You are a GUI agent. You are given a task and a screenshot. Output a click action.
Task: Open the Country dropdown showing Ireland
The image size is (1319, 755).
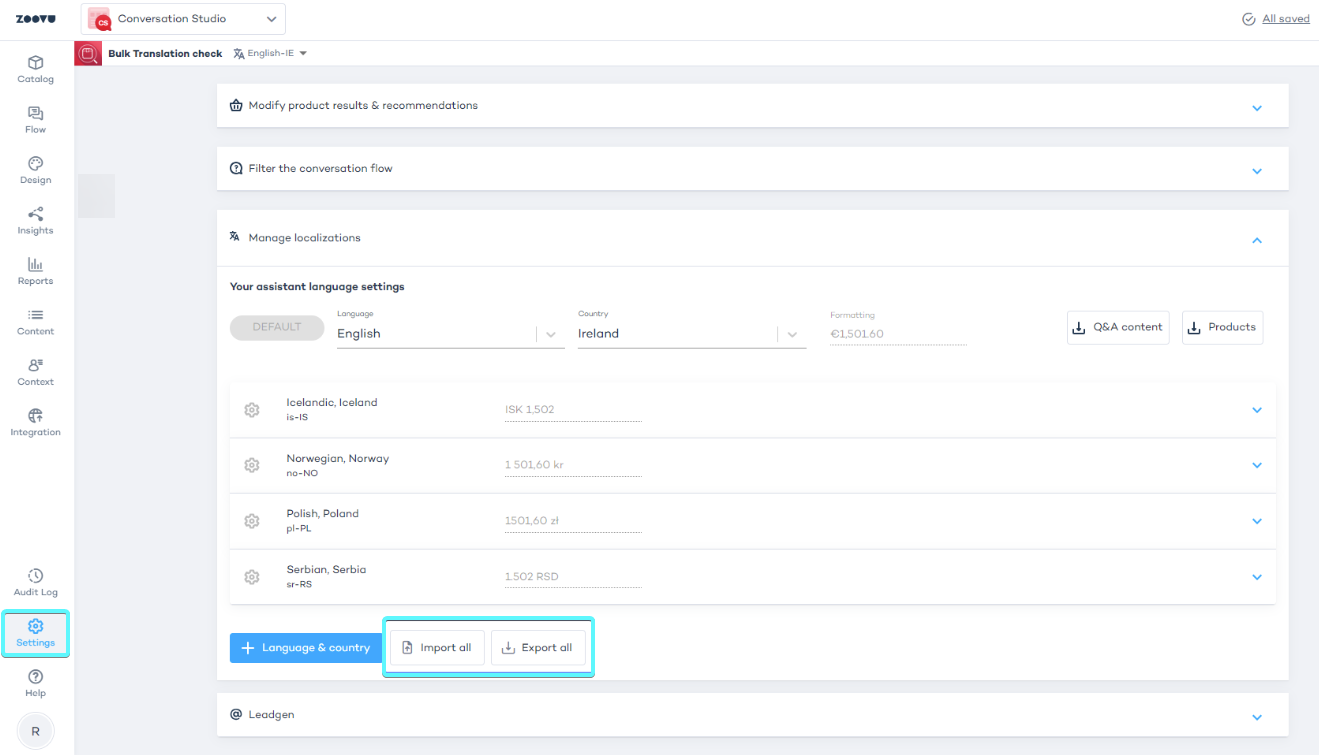791,334
